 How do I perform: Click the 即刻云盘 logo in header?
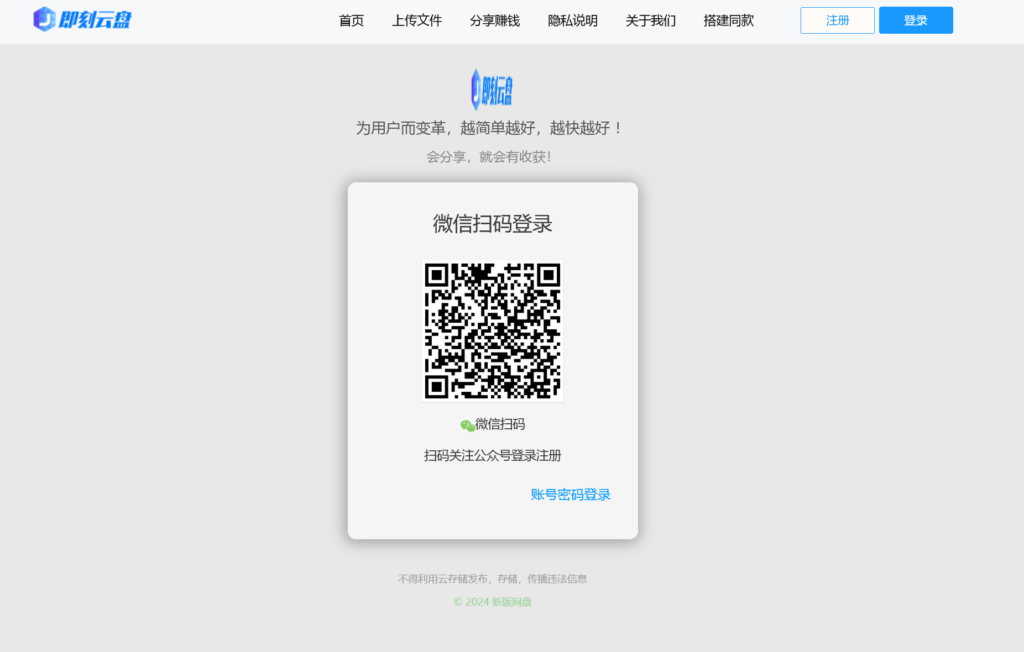(x=82, y=20)
